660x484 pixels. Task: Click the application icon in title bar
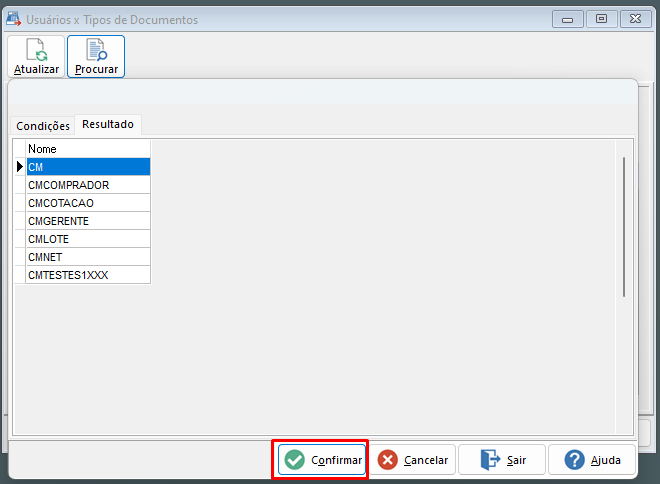click(14, 19)
